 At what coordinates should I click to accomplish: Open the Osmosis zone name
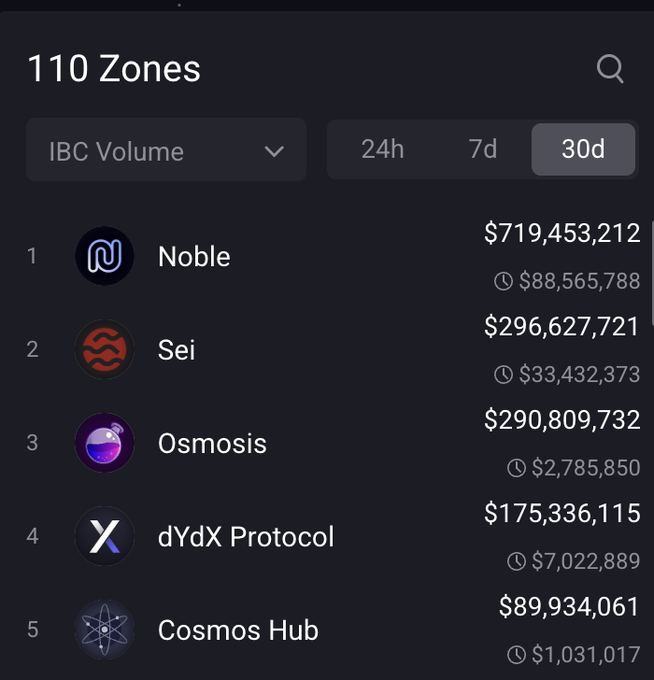coord(212,444)
